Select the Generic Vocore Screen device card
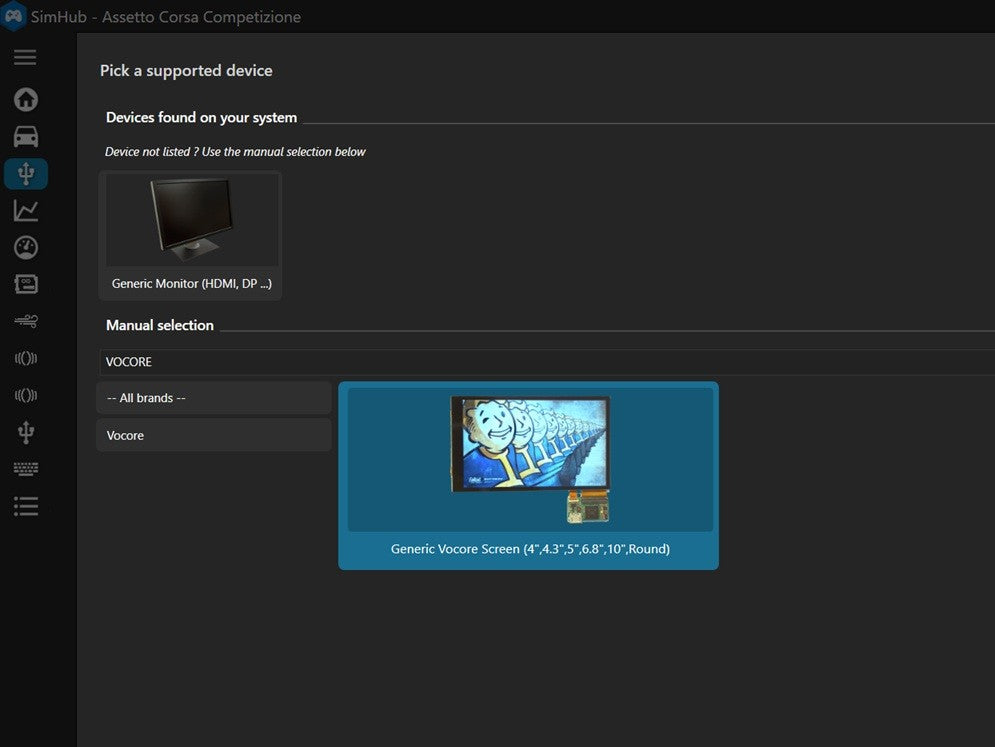Image resolution: width=995 pixels, height=747 pixels. [x=529, y=475]
